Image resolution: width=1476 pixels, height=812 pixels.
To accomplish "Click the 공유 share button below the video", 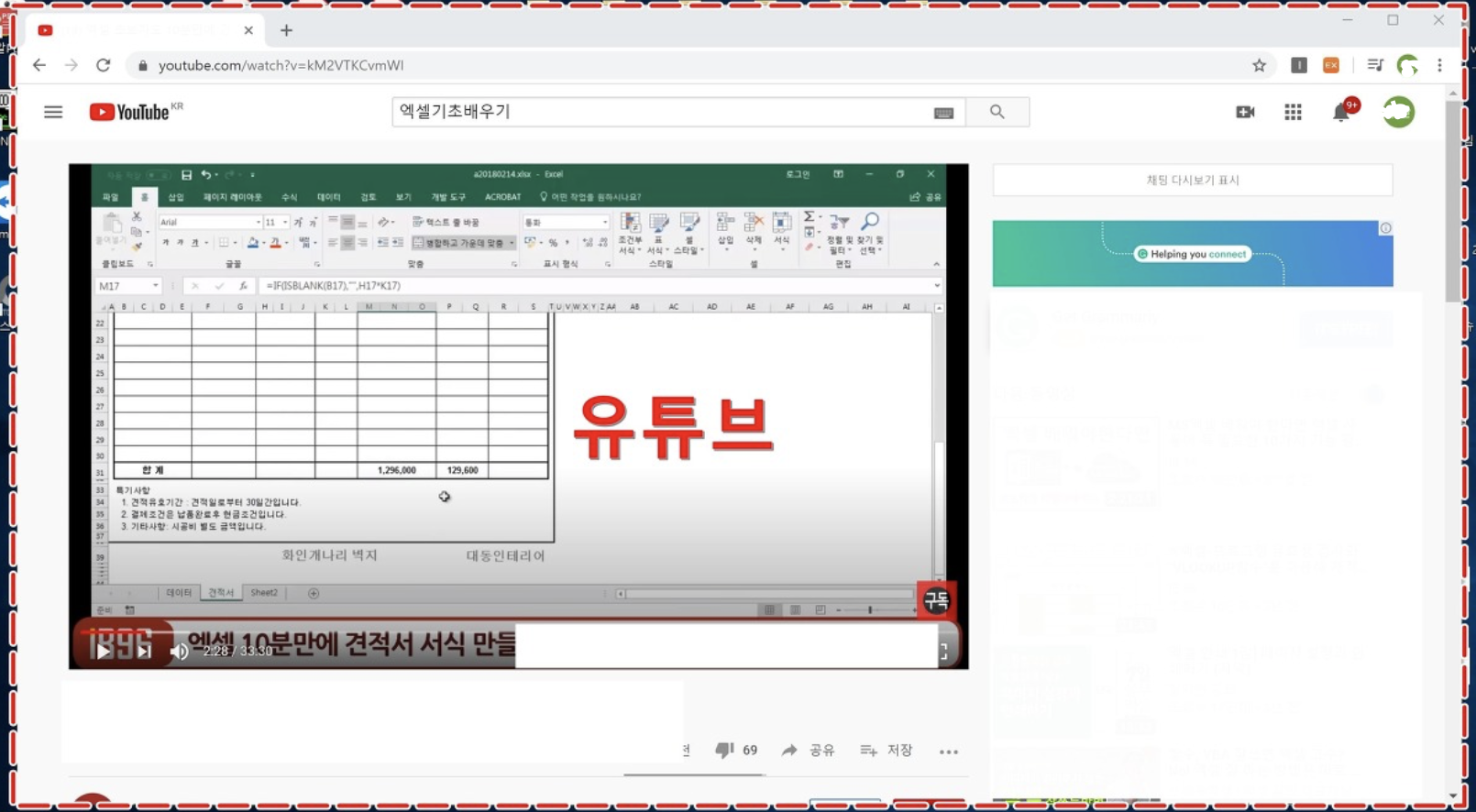I will pos(808,750).
